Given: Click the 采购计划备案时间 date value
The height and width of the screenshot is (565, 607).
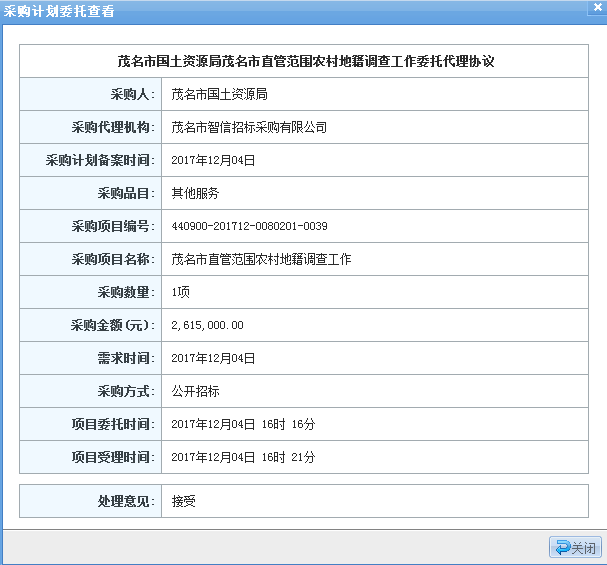Looking at the screenshot, I should [x=214, y=160].
